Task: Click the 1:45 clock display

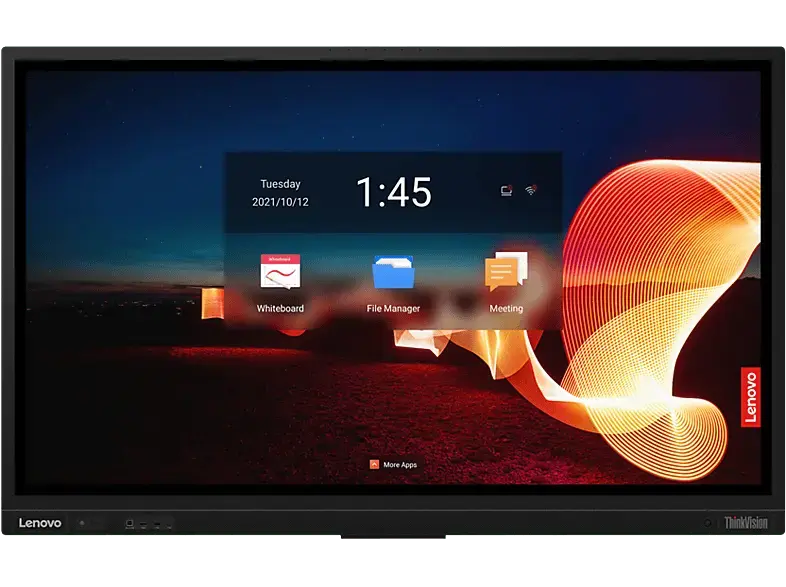Action: pos(394,192)
